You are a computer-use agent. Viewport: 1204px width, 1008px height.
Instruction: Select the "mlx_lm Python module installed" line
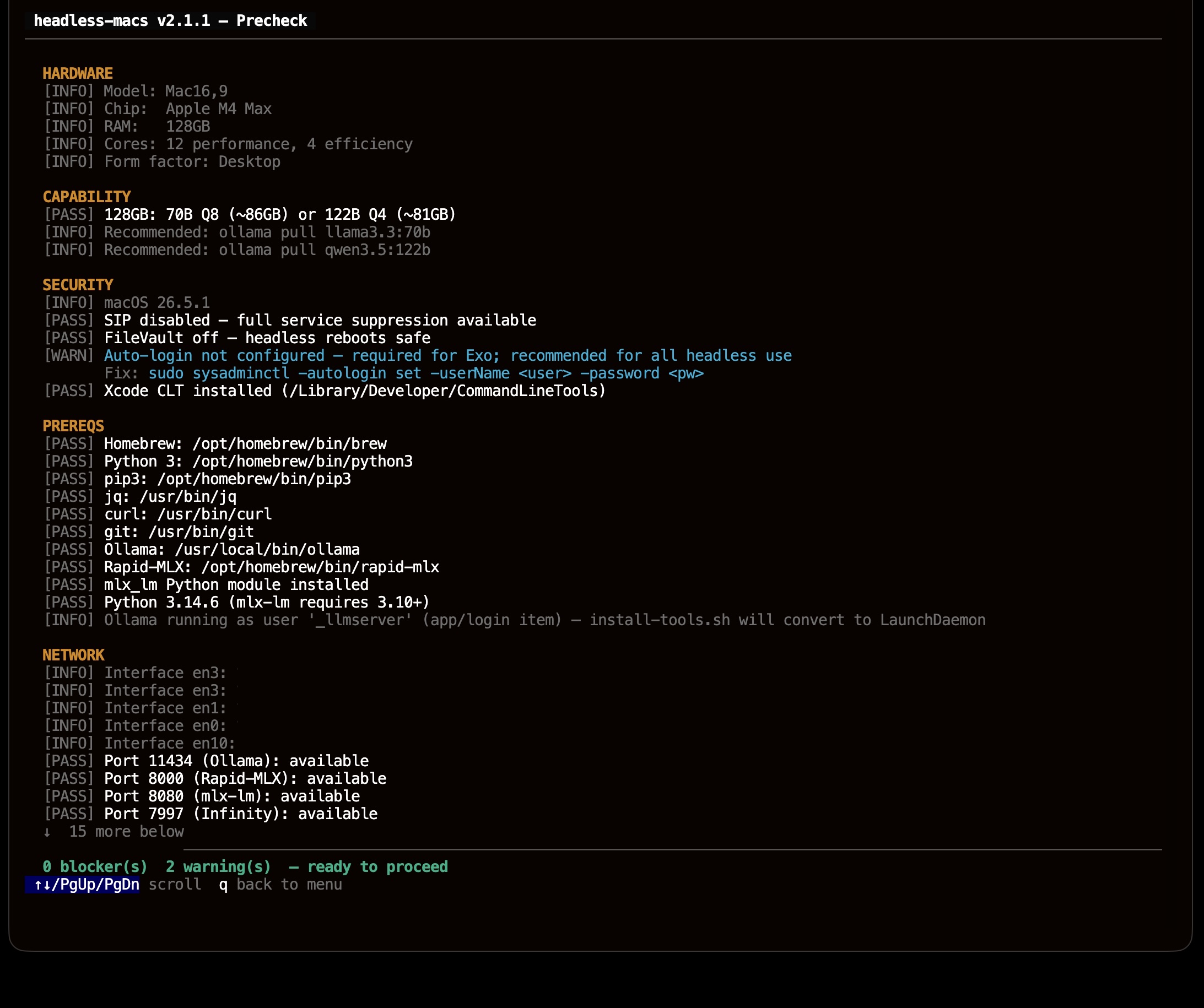207,585
